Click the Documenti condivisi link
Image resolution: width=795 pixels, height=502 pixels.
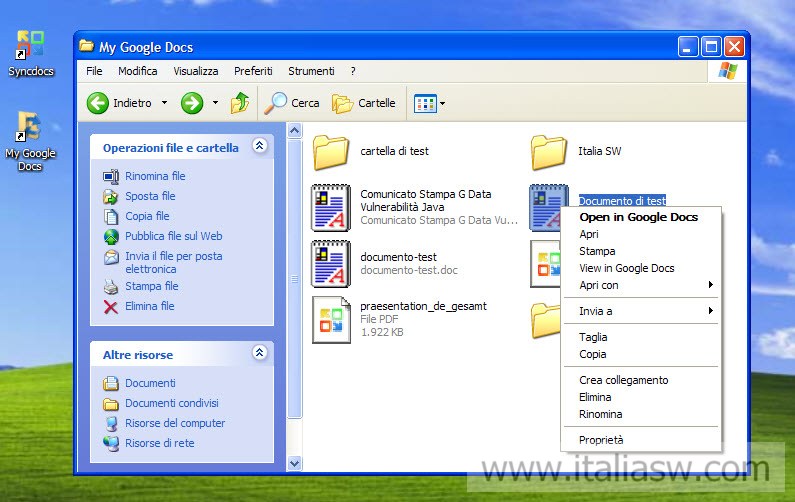[172, 403]
